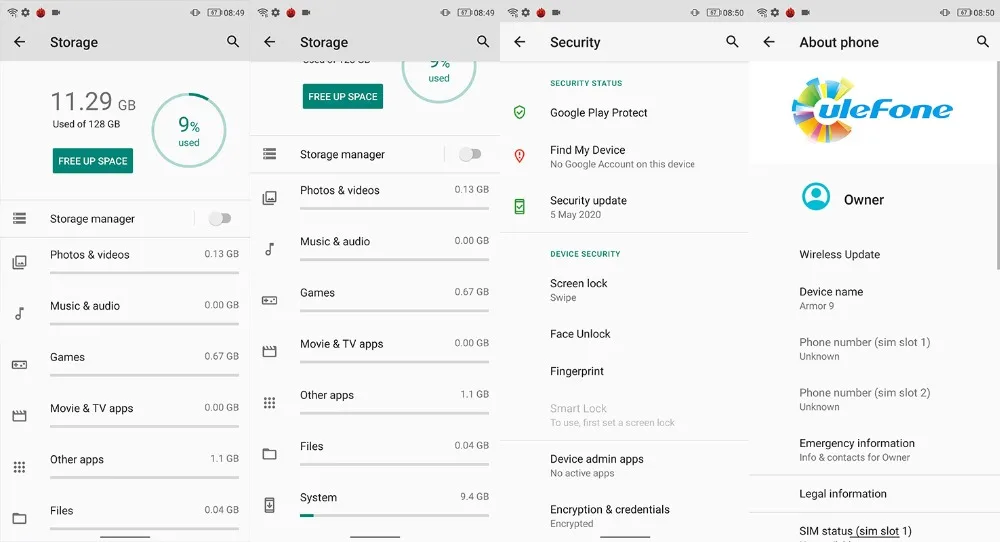Tap Files folder icon in first screen
The image size is (1000, 542).
tap(20, 518)
